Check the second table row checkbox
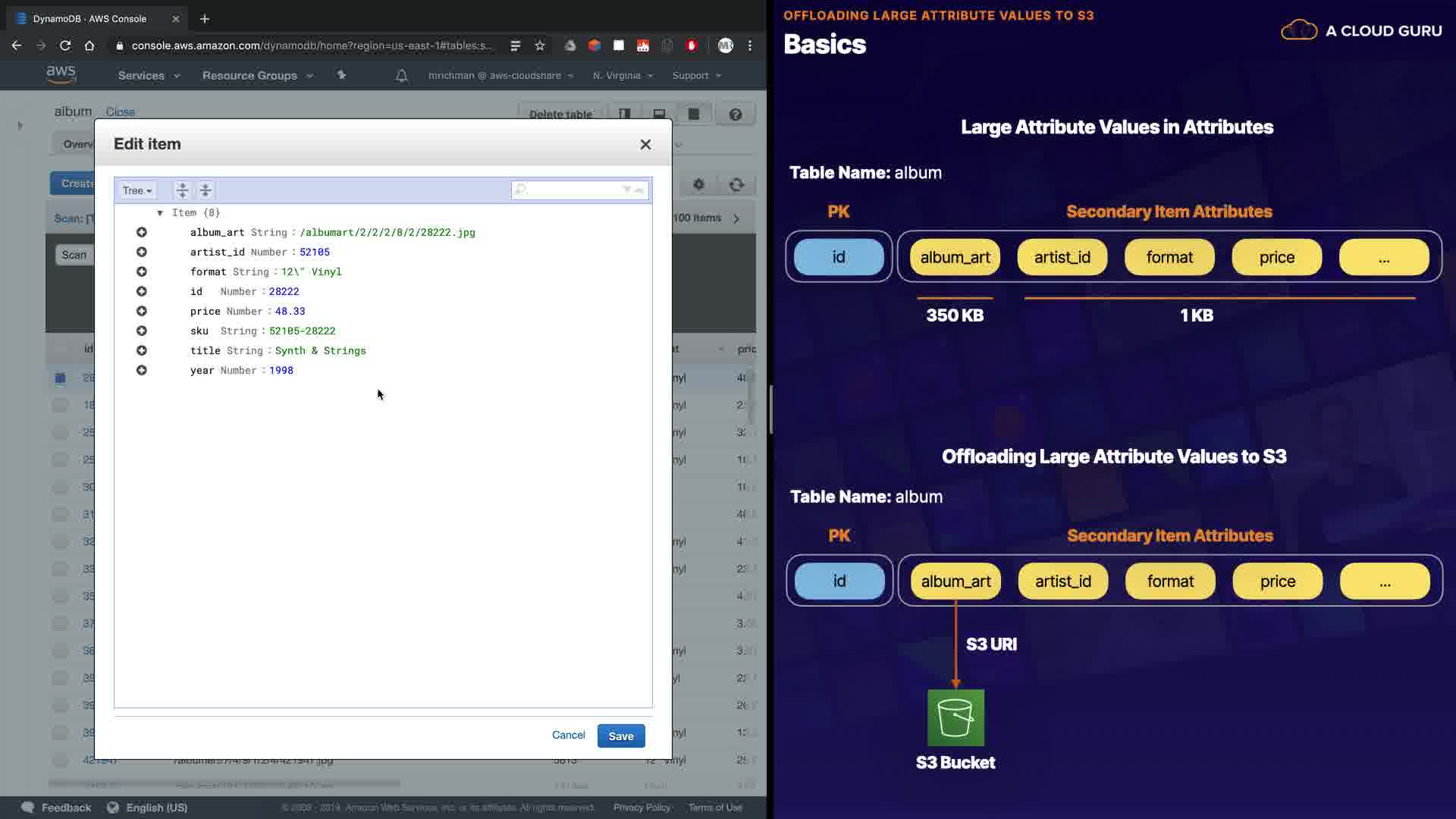Viewport: 1456px width, 819px height. tap(61, 405)
